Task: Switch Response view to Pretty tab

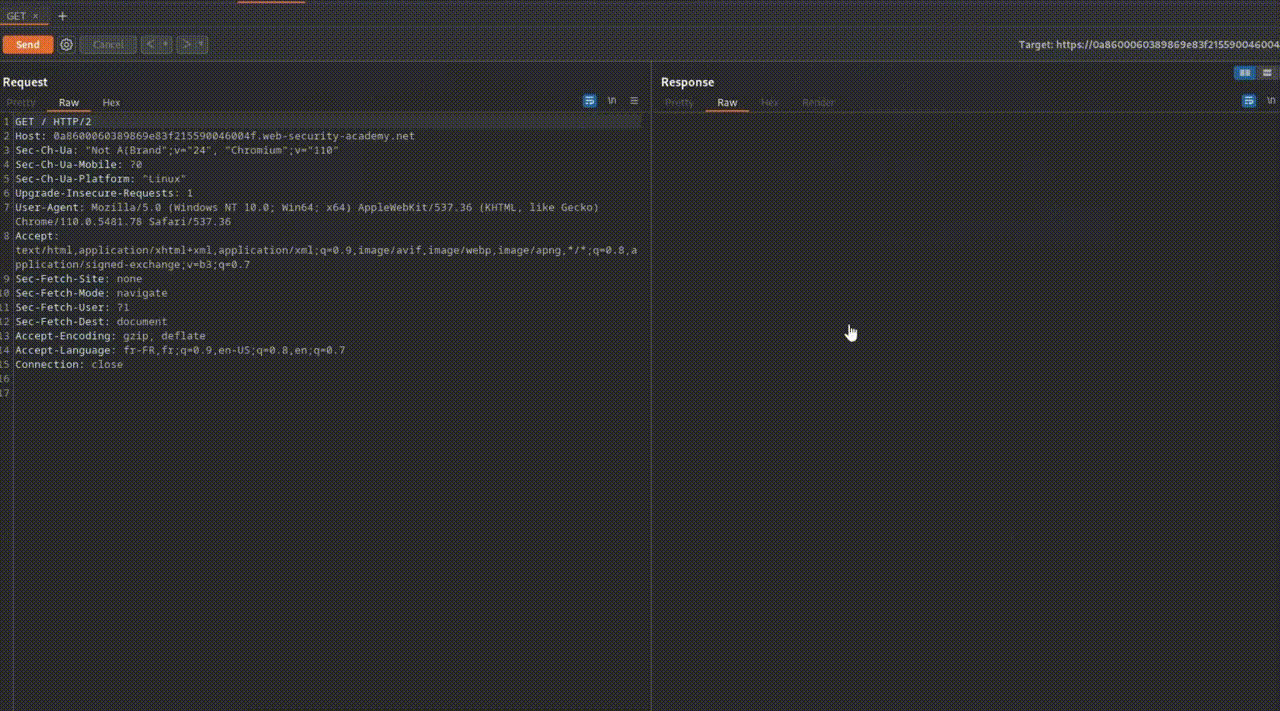Action: coord(679,102)
